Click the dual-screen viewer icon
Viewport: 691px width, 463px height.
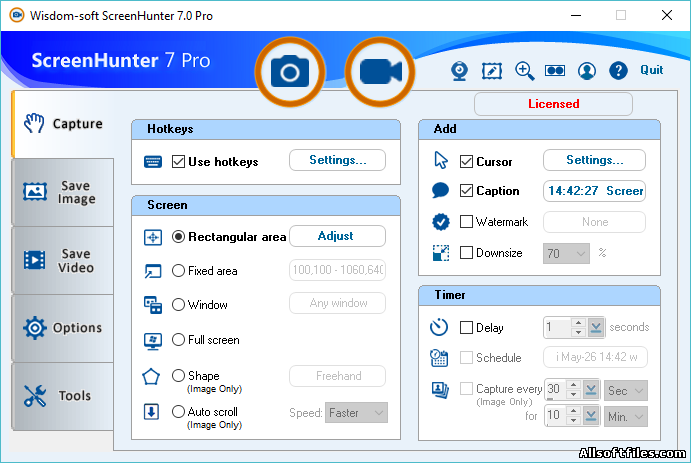555,70
